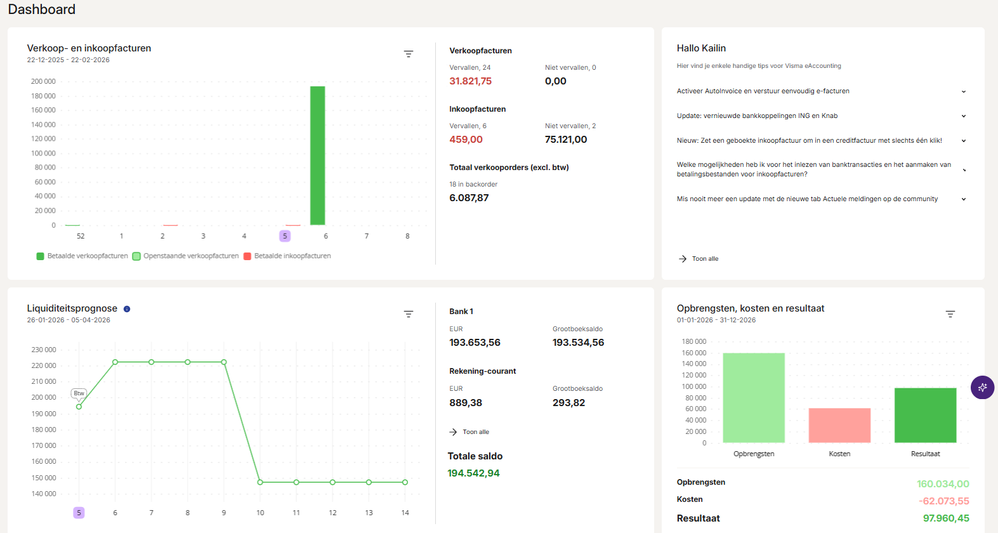998x533 pixels.
Task: Click the Opbrengsten light green bar
Action: tap(754, 398)
